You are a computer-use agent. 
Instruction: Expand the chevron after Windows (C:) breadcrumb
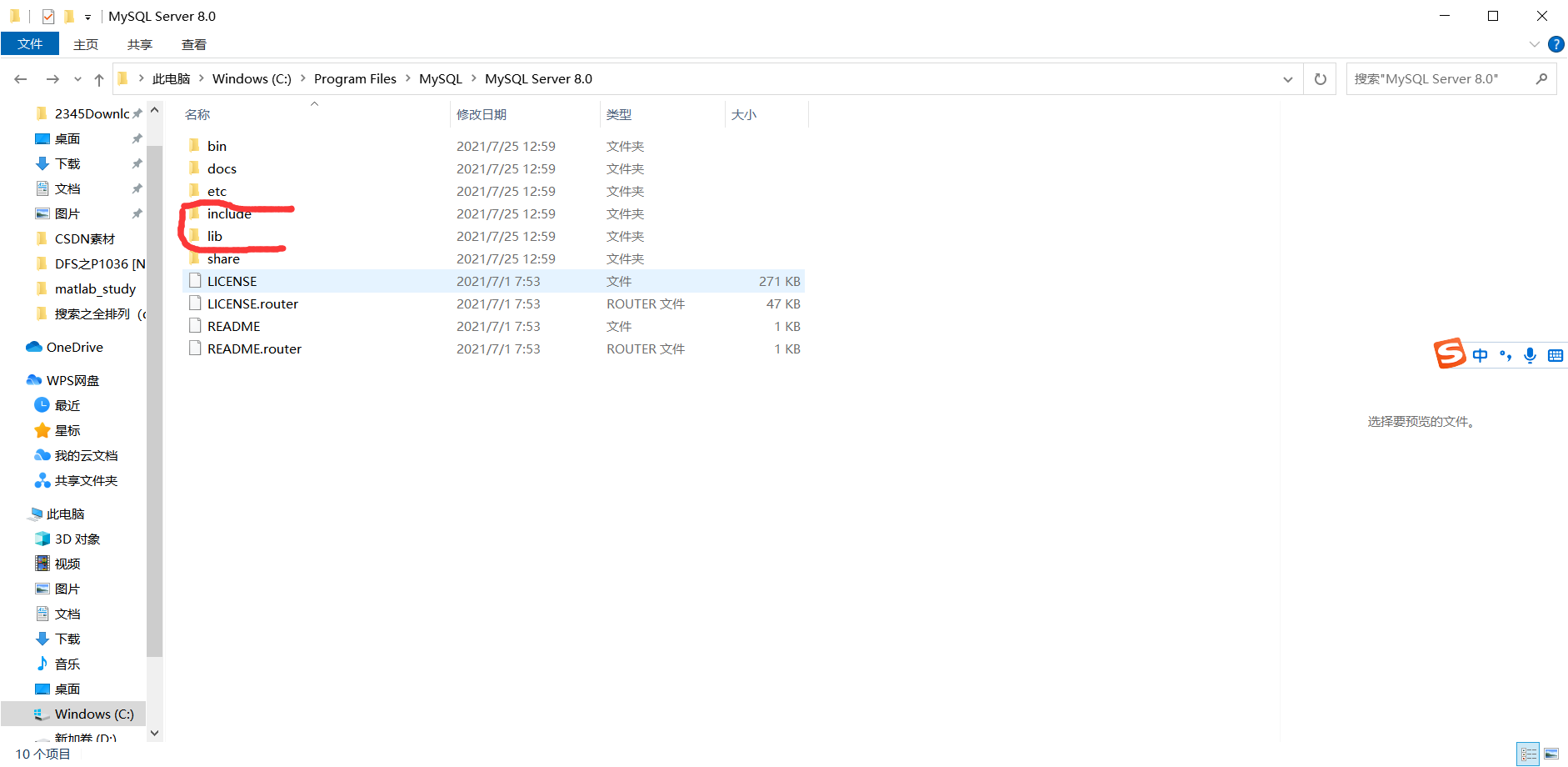point(303,78)
